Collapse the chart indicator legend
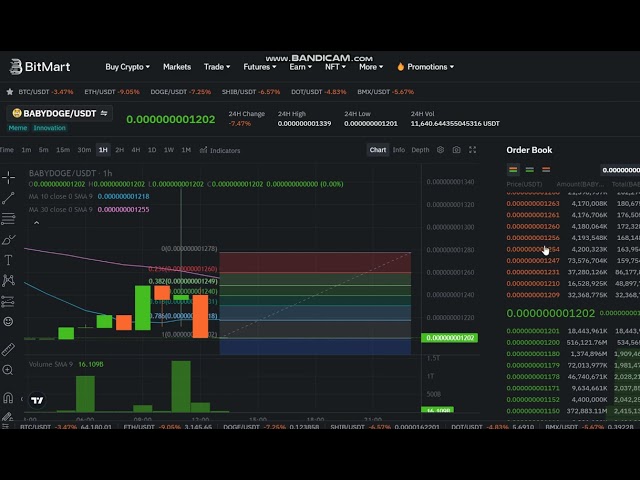 coord(33,222)
